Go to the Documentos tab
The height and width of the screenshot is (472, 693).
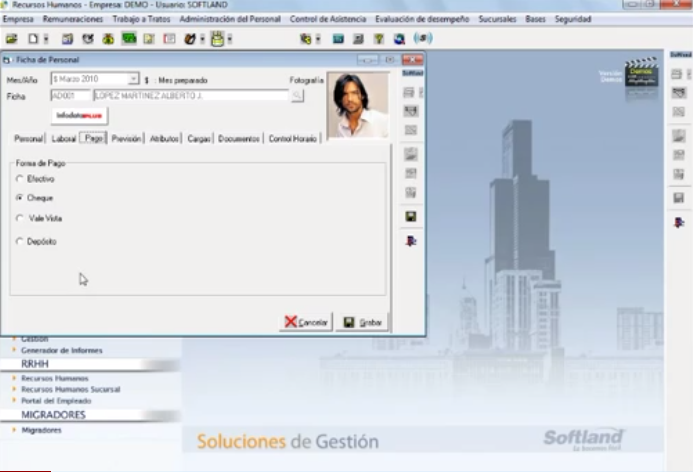239,139
